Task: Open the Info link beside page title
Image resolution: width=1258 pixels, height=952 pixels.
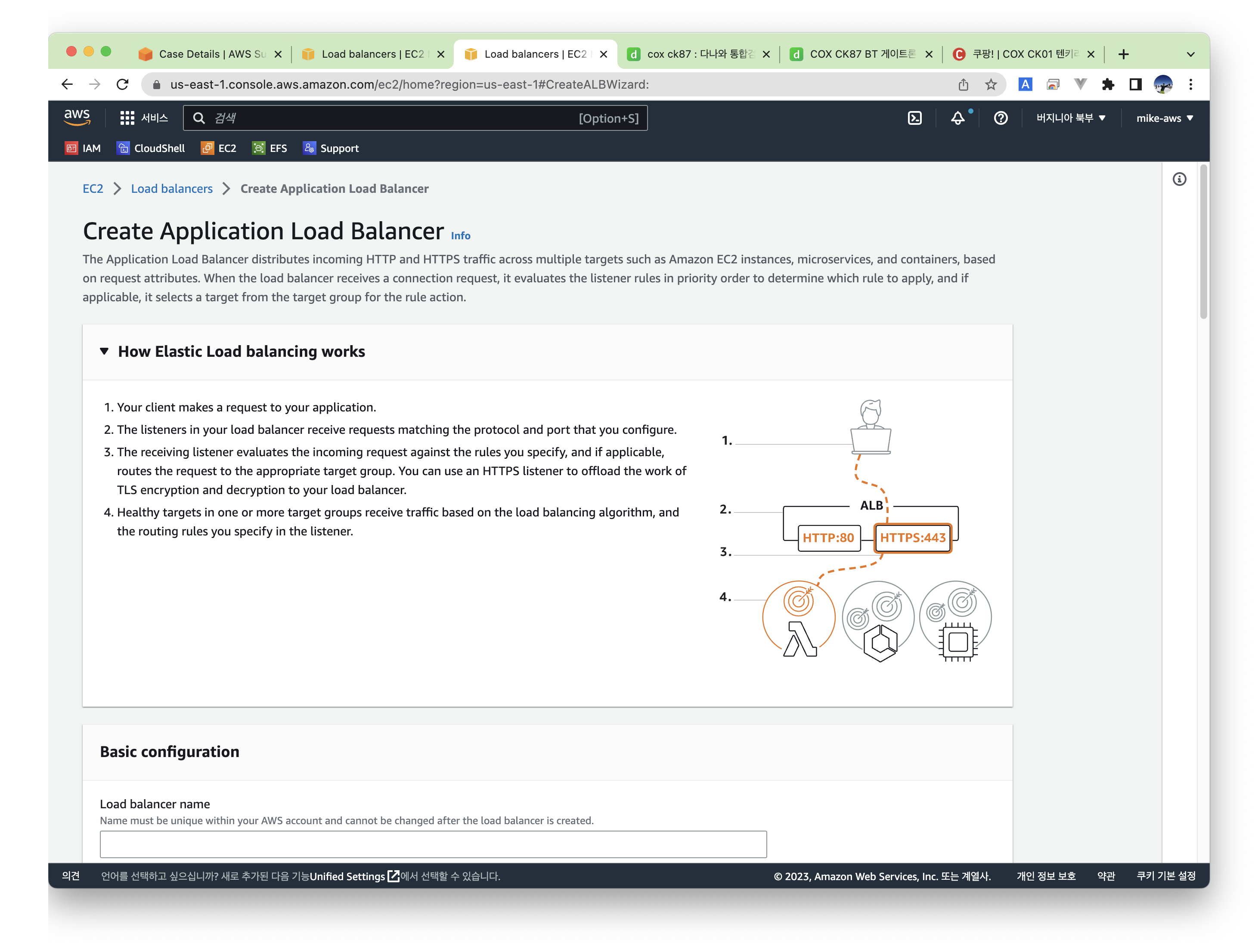Action: pyautogui.click(x=460, y=236)
